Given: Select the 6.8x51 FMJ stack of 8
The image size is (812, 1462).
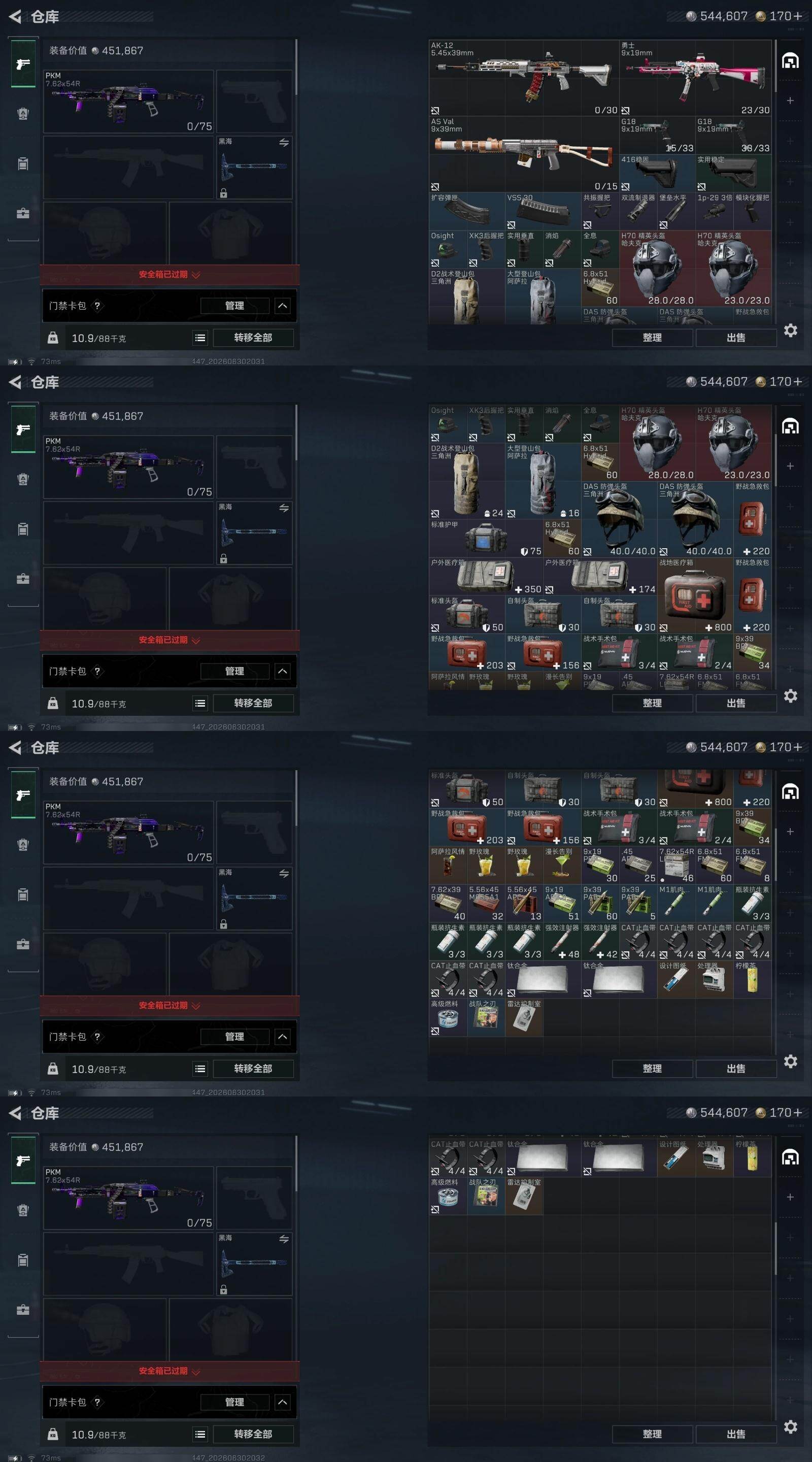Looking at the screenshot, I should click(x=753, y=865).
